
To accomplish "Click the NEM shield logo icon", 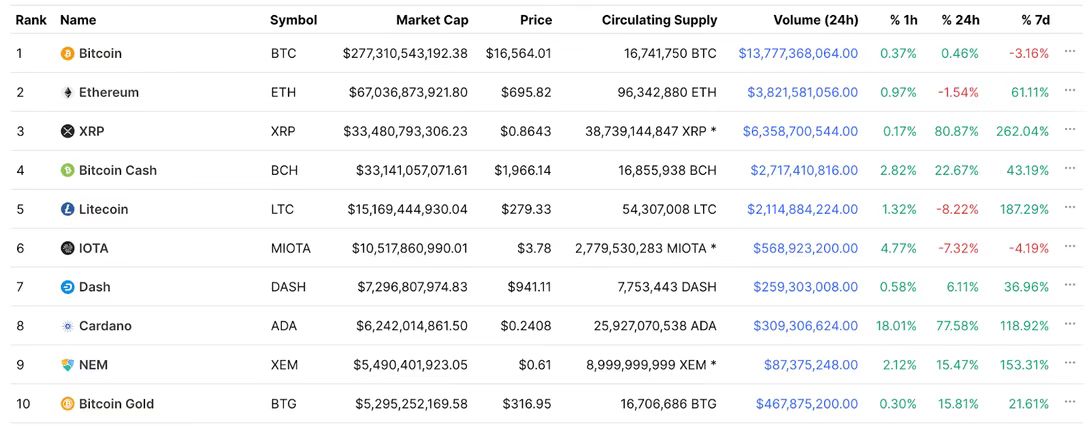I will tap(67, 364).
